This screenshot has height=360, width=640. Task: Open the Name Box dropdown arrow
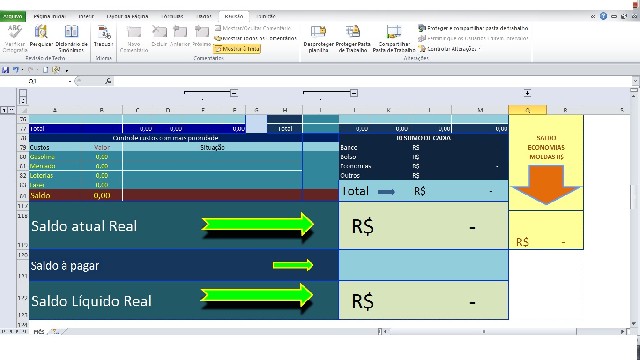(x=70, y=81)
